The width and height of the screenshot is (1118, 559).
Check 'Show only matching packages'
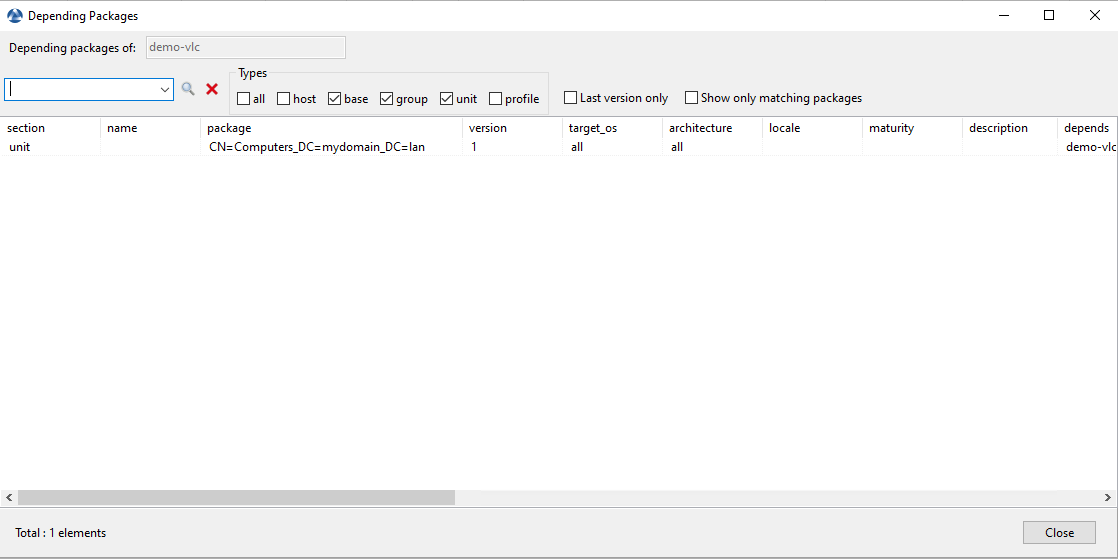[692, 98]
